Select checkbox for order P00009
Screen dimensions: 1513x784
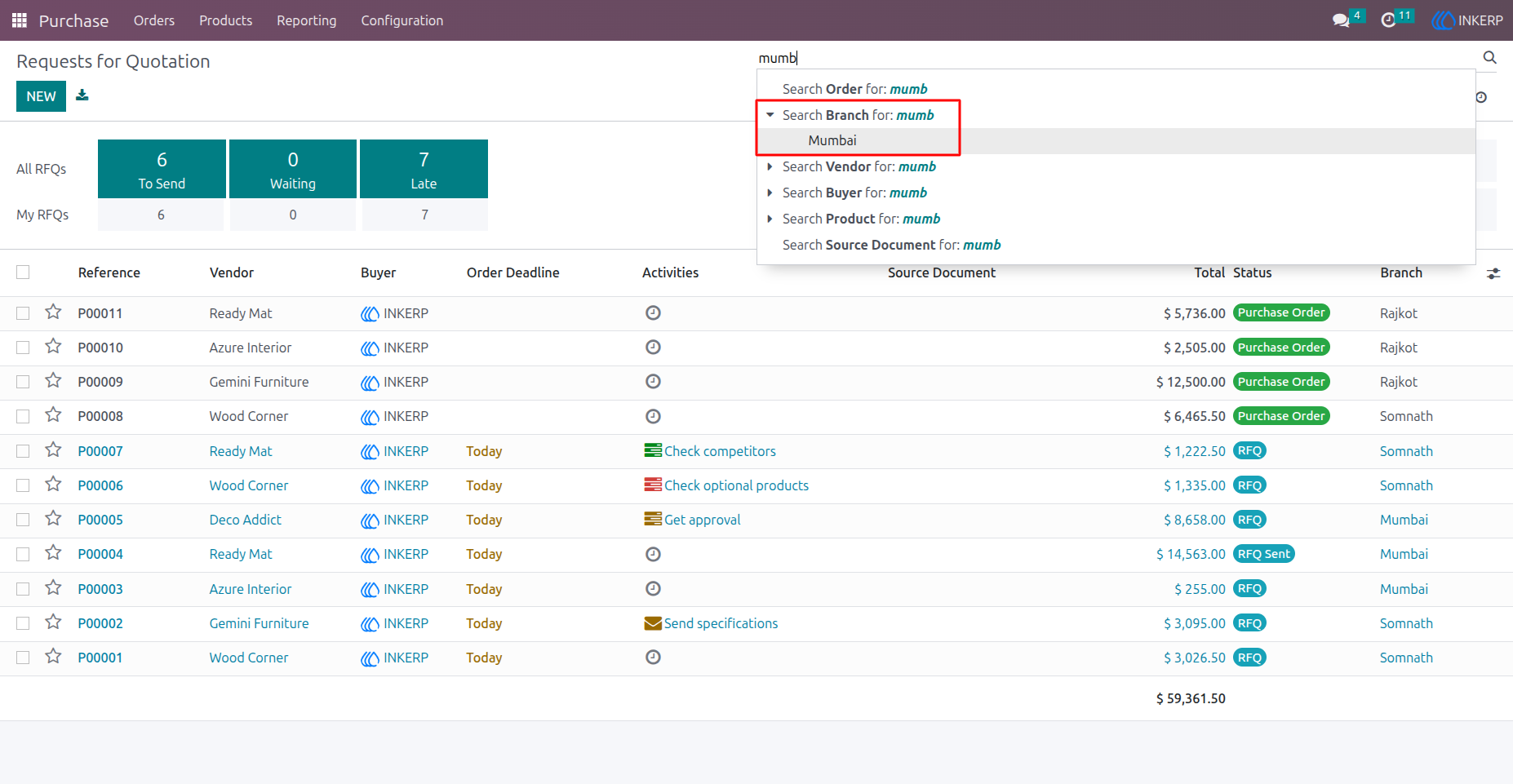(23, 382)
